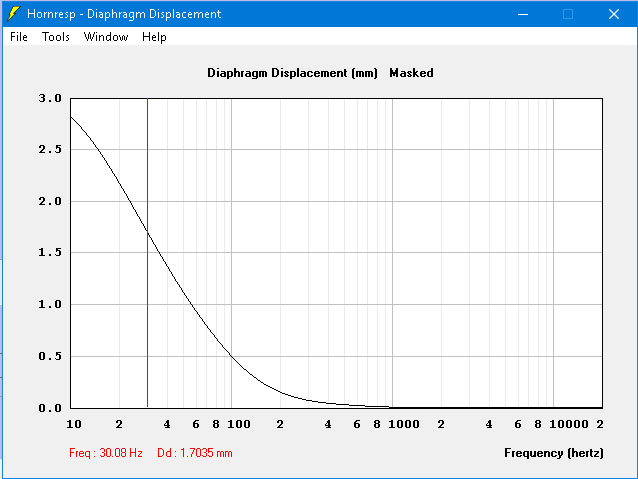Click the 2.5 y-axis label
The height and width of the screenshot is (479, 638).
50,149
